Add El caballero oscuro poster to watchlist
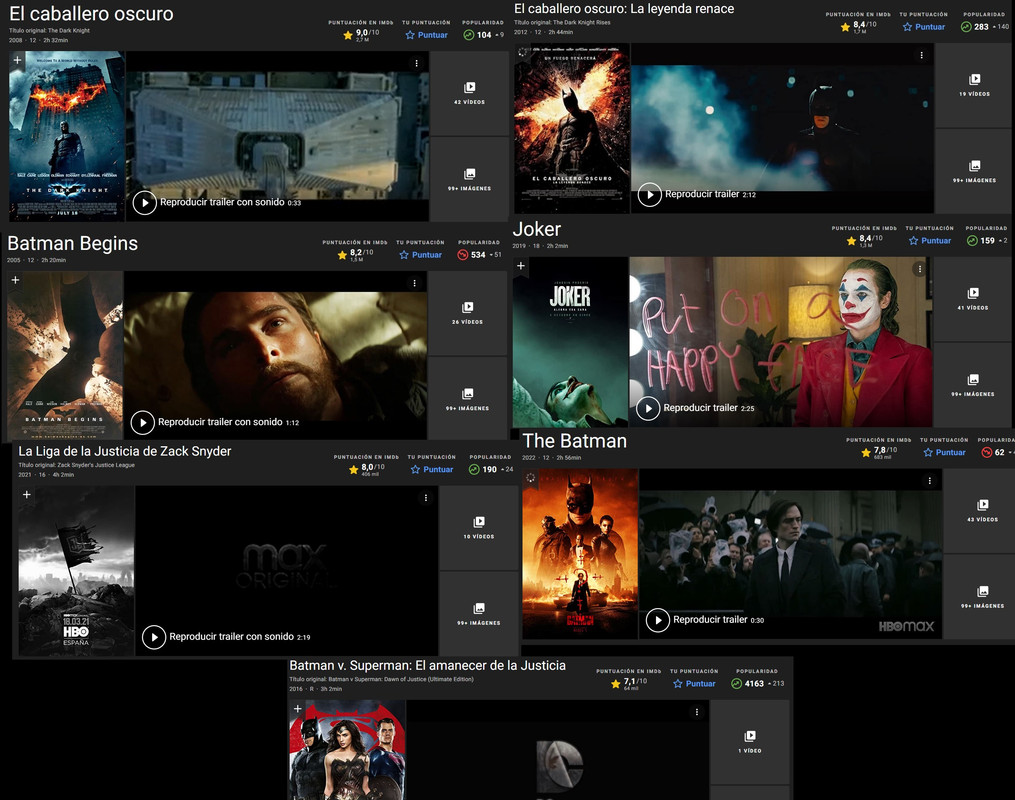The height and width of the screenshot is (800, 1015). click(17, 60)
